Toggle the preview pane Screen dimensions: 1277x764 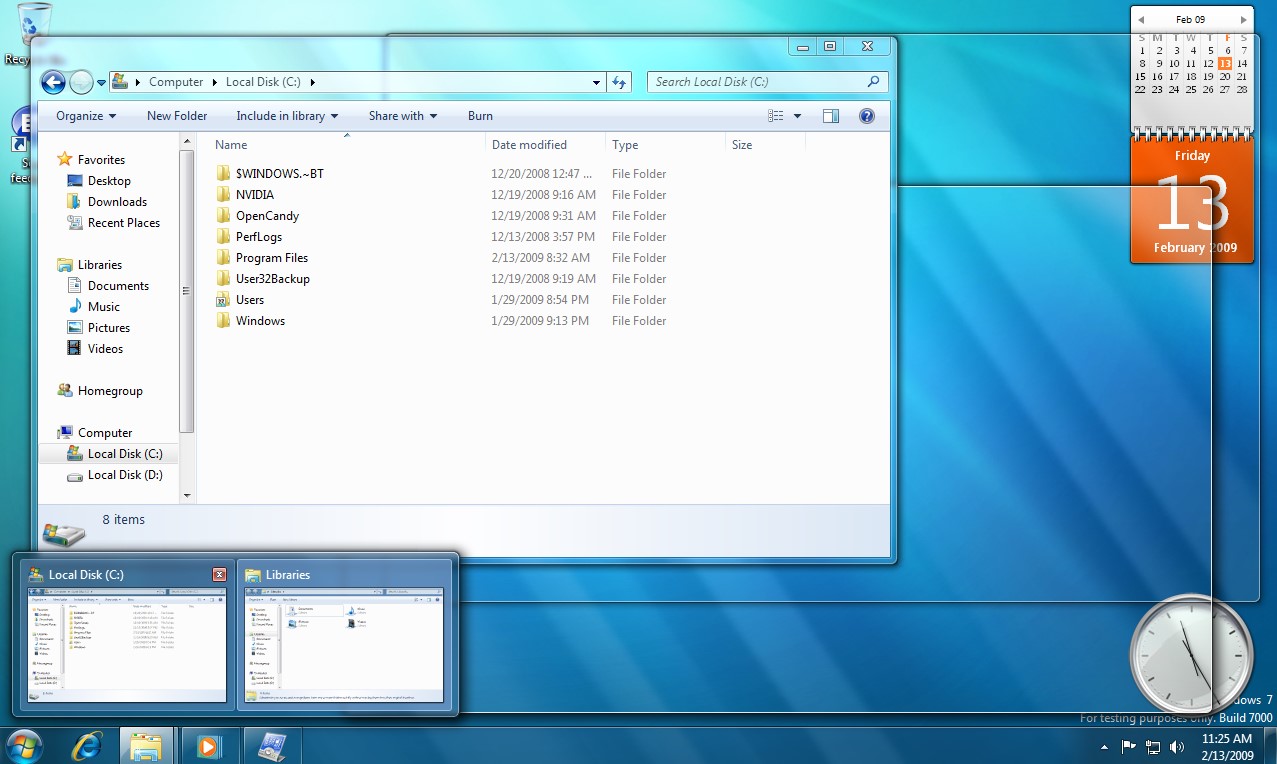[x=831, y=116]
